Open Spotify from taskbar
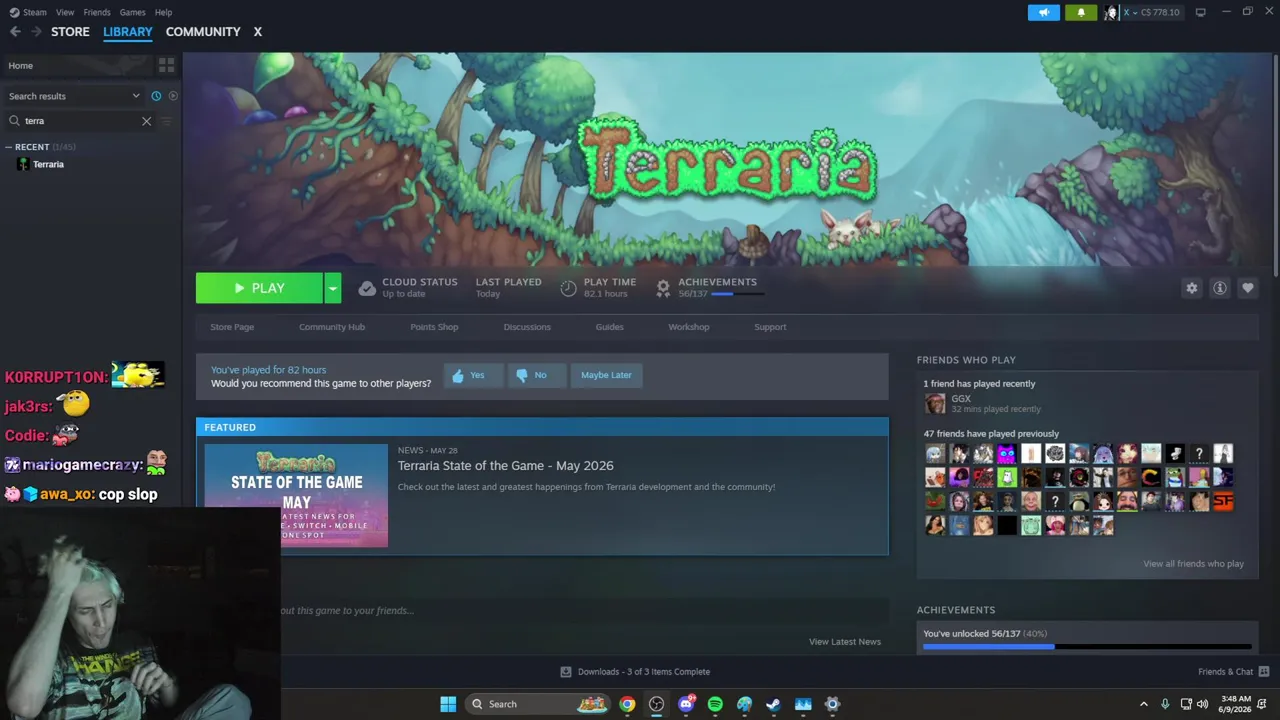 (x=715, y=704)
